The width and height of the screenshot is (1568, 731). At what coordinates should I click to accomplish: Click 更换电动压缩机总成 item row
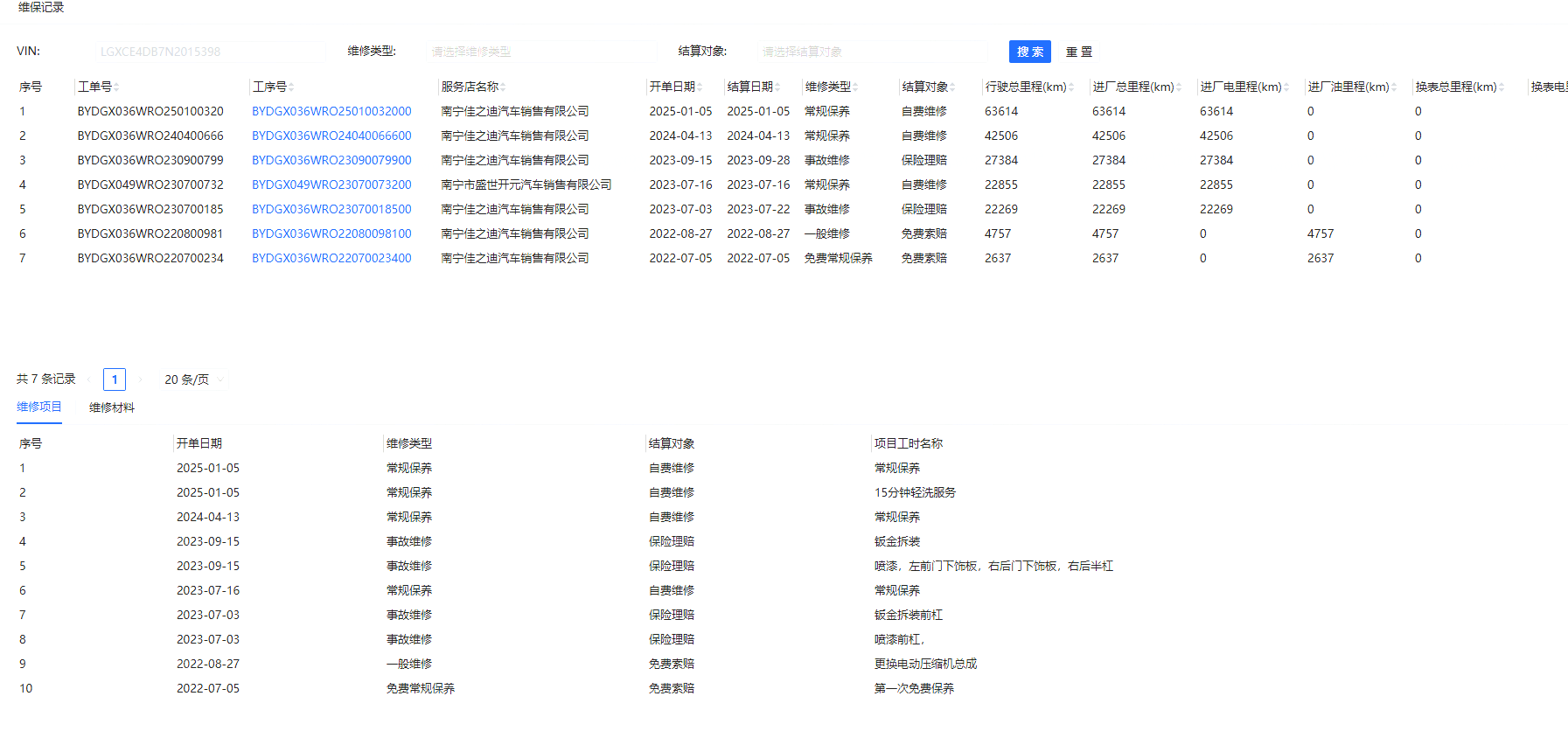pyautogui.click(x=925, y=665)
